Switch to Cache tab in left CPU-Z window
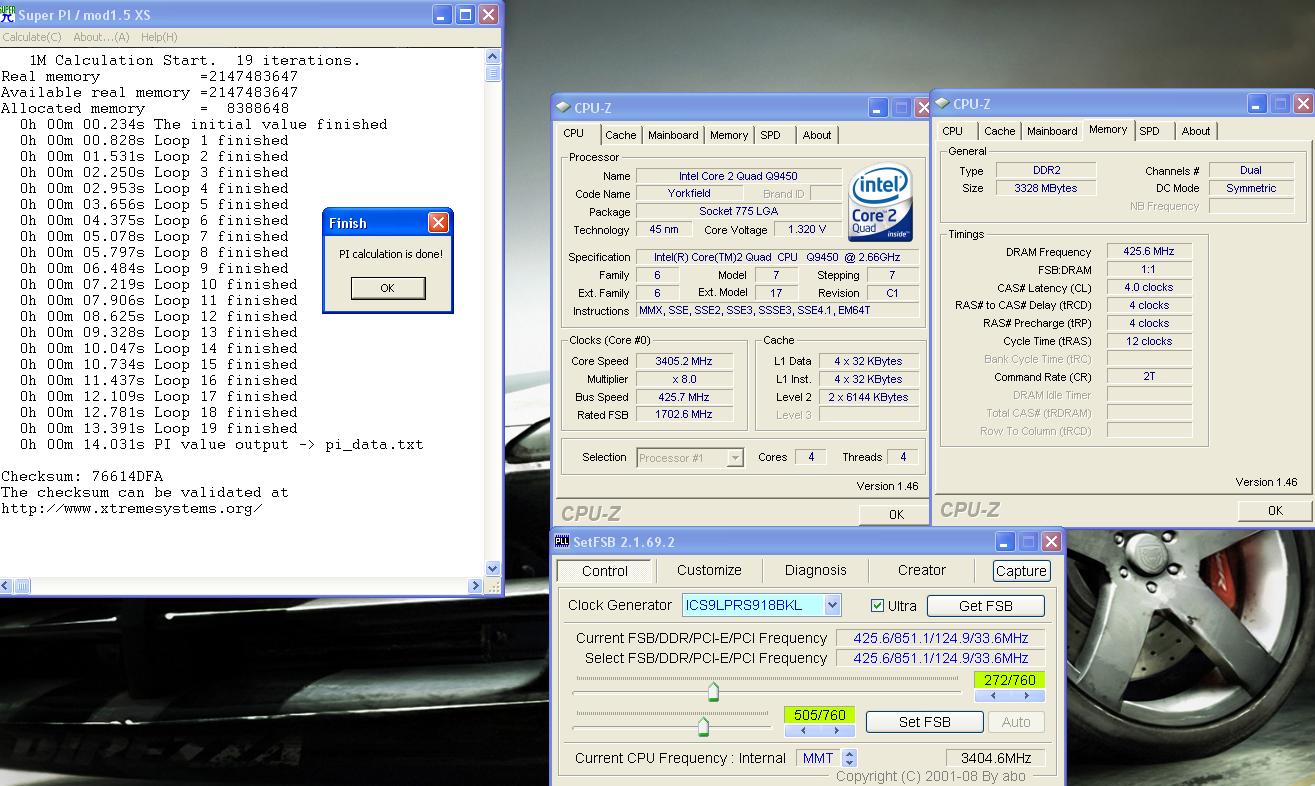 pos(620,135)
